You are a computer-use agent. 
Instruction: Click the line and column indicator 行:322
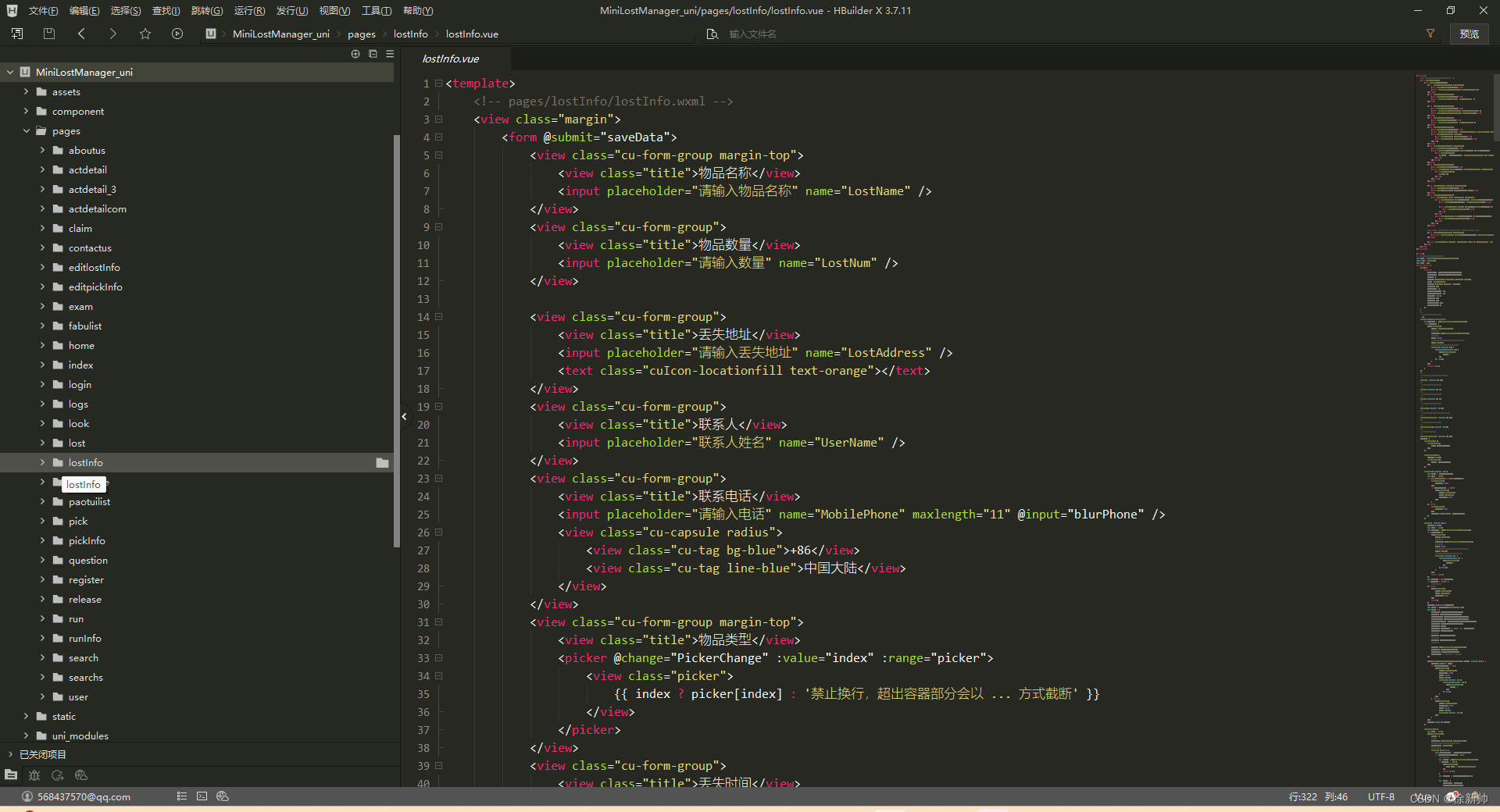point(1302,797)
